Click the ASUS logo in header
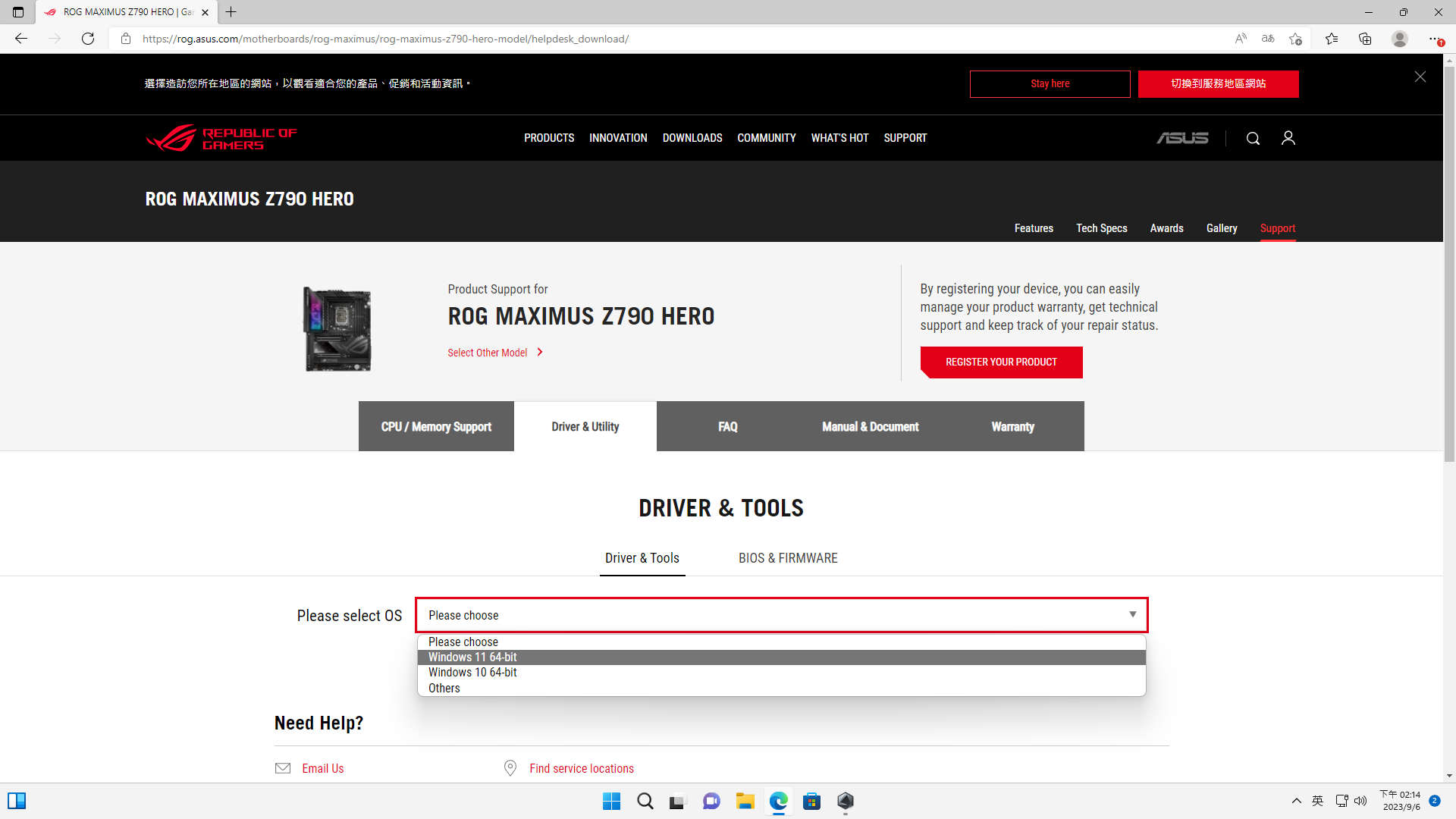The width and height of the screenshot is (1456, 819). pos(1182,138)
